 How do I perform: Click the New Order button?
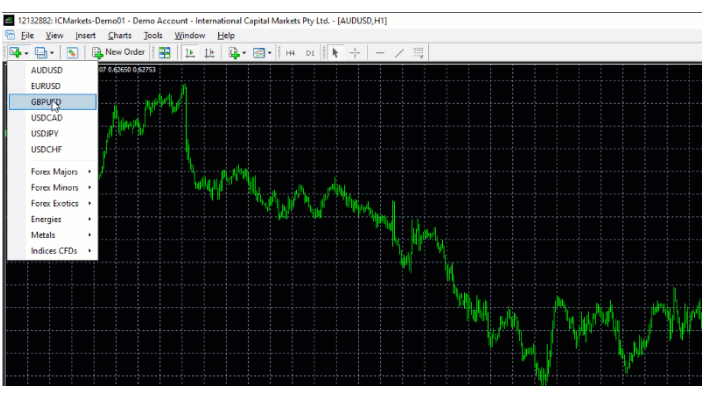click(x=118, y=52)
